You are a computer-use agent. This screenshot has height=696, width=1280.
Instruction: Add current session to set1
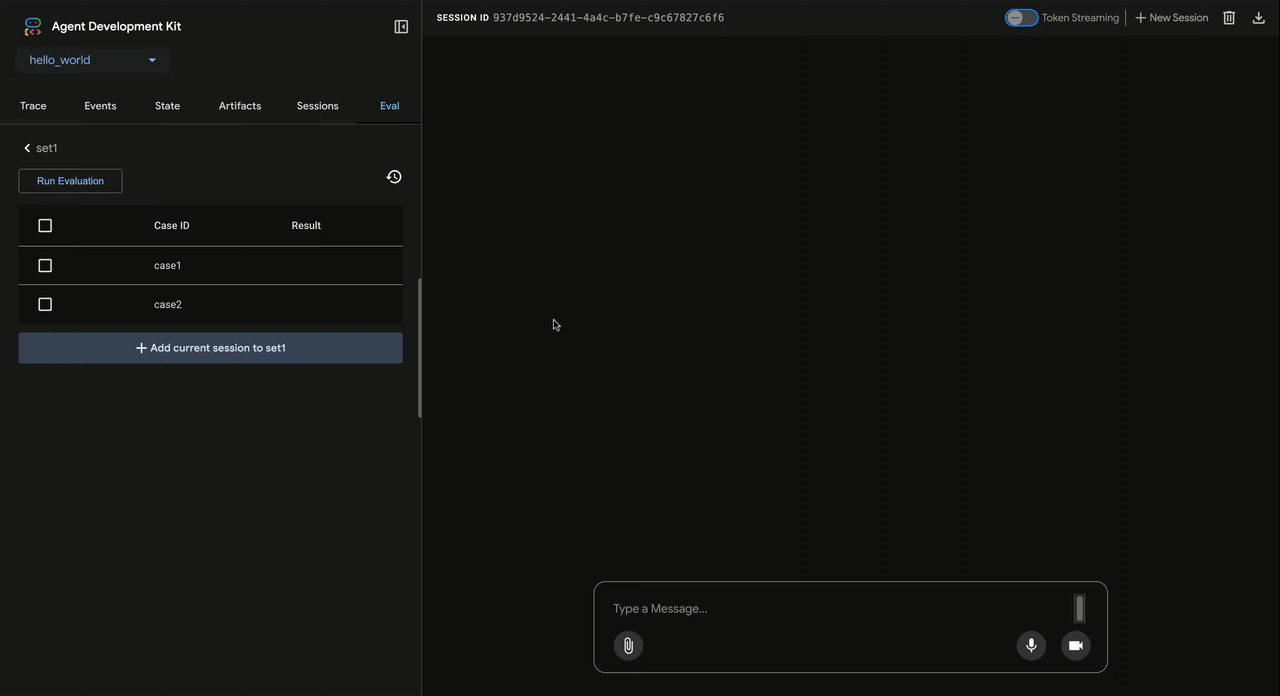tap(210, 347)
